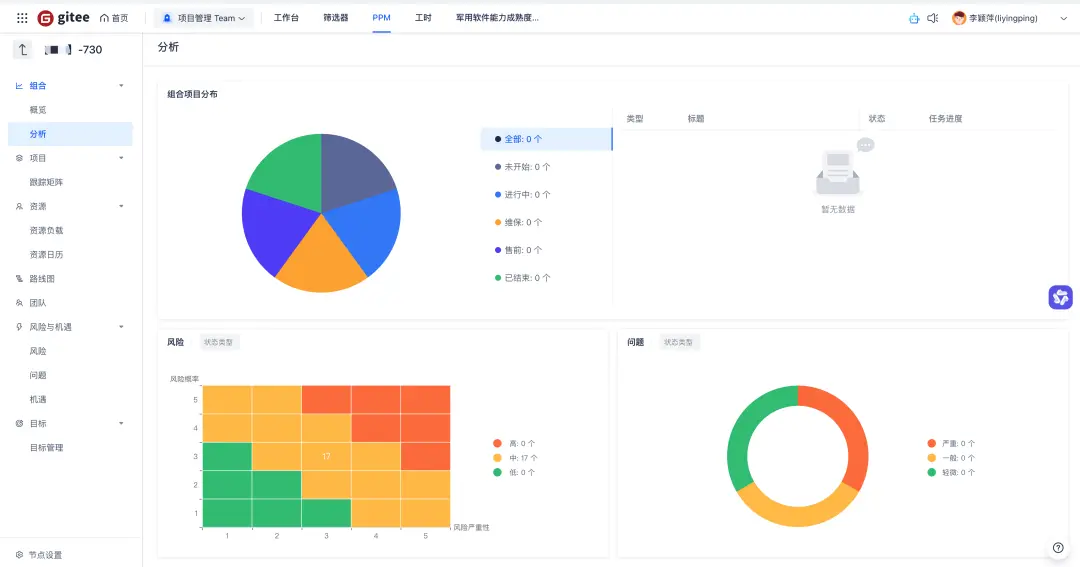The height and width of the screenshot is (567, 1080).
Task: Select the 进行中 legend item
Action: pos(523,194)
